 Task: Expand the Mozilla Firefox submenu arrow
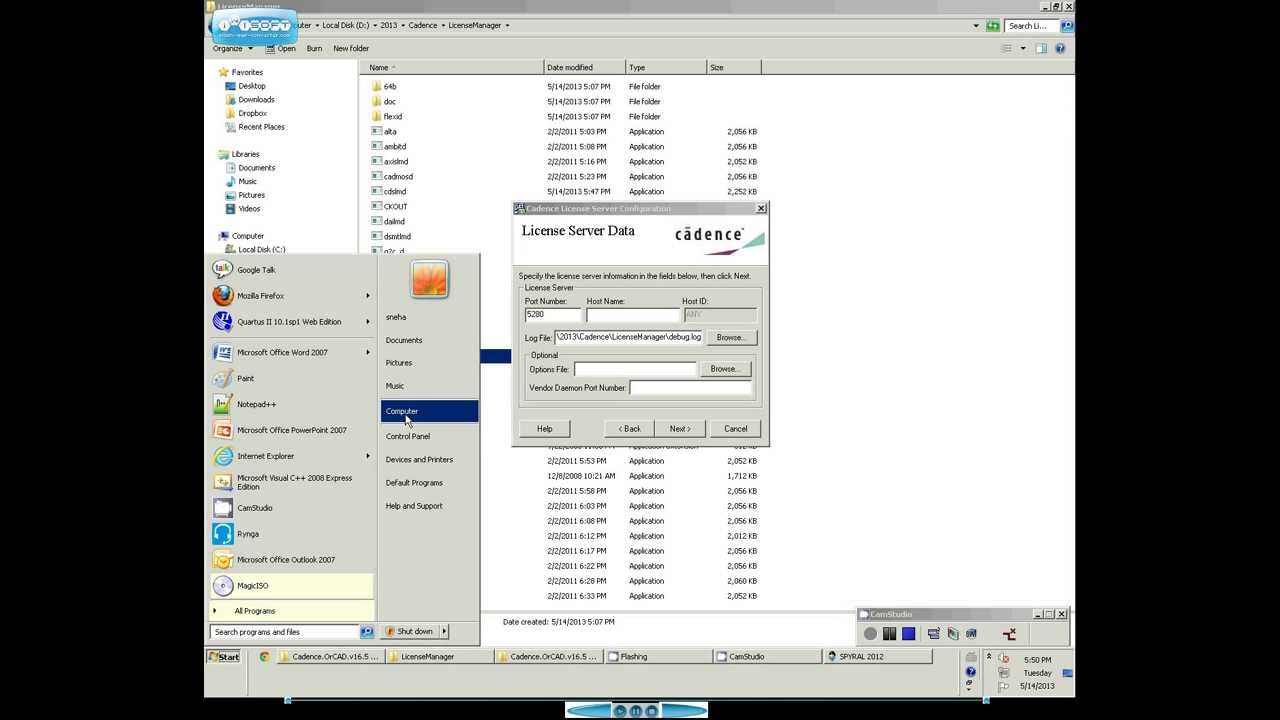(367, 296)
